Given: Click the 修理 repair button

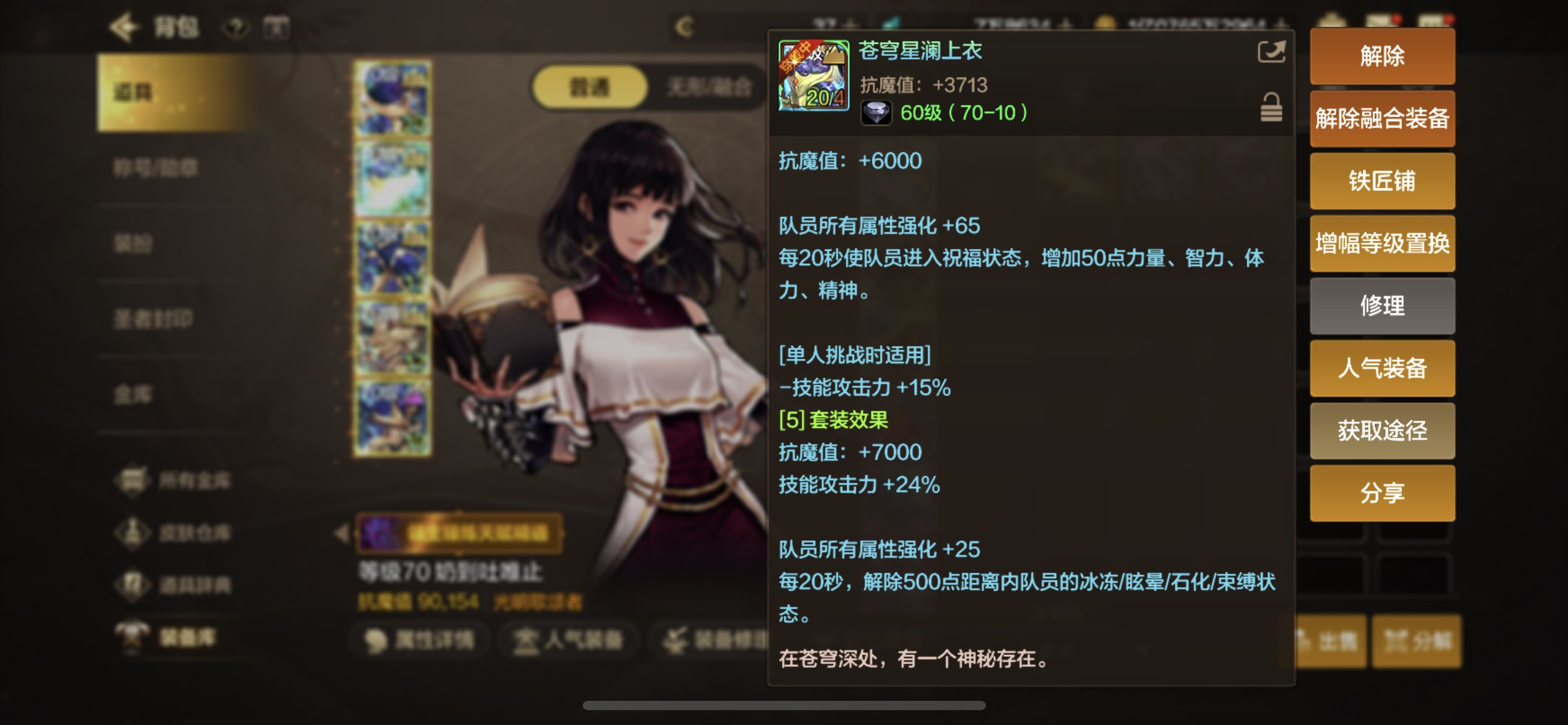Looking at the screenshot, I should tap(1382, 306).
